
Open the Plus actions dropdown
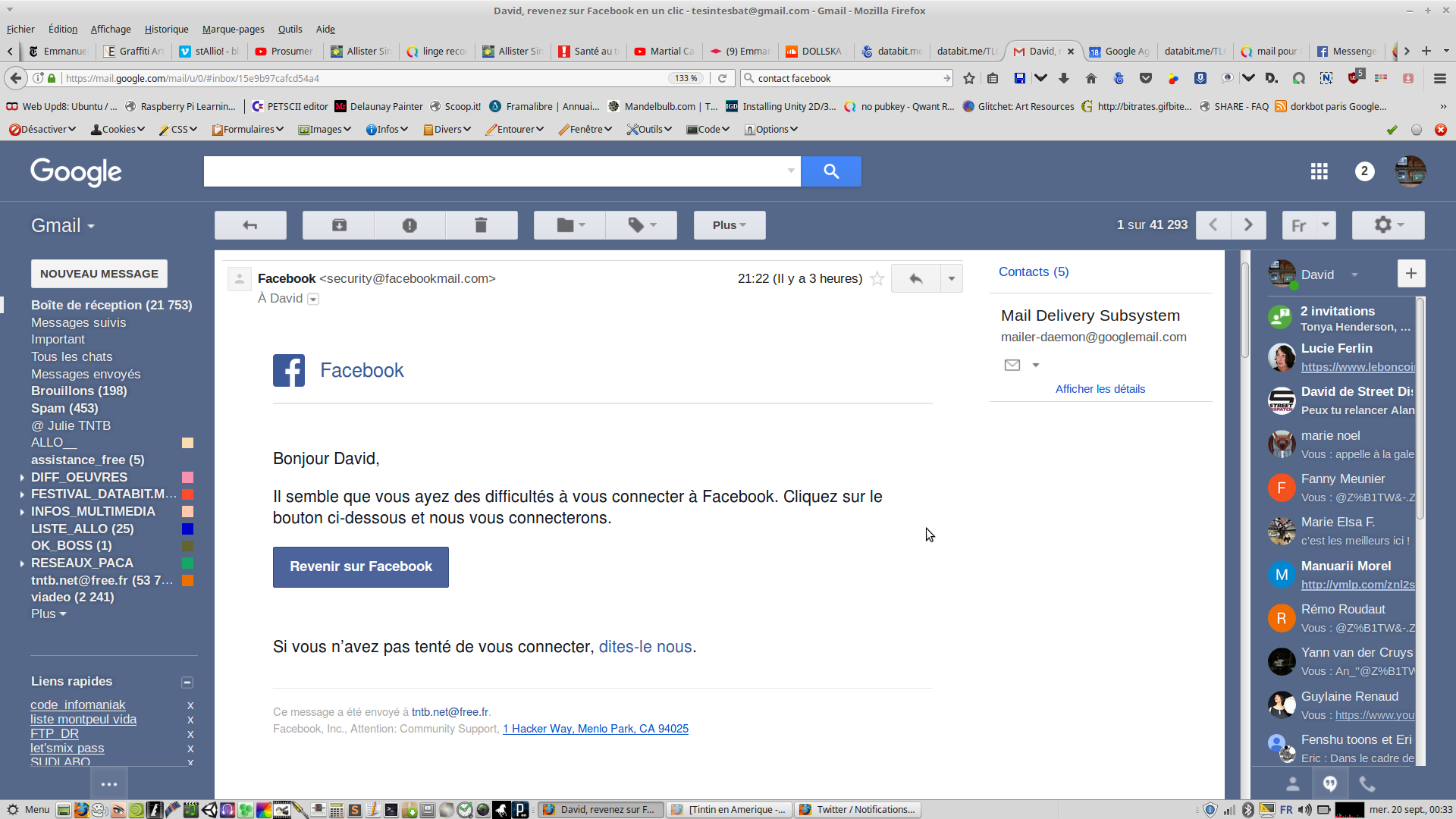tap(729, 225)
